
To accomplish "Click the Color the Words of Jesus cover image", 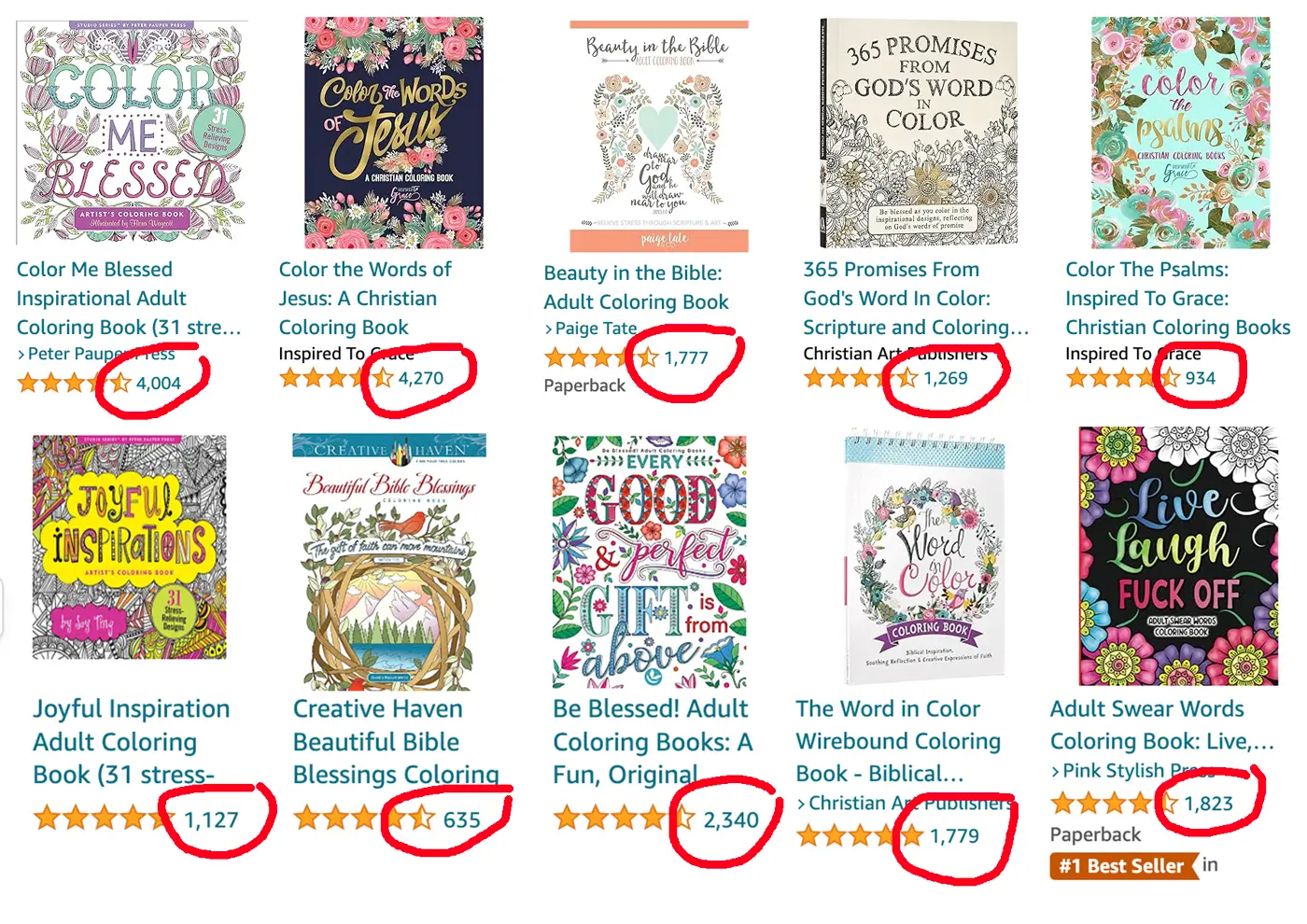I will click(x=394, y=133).
